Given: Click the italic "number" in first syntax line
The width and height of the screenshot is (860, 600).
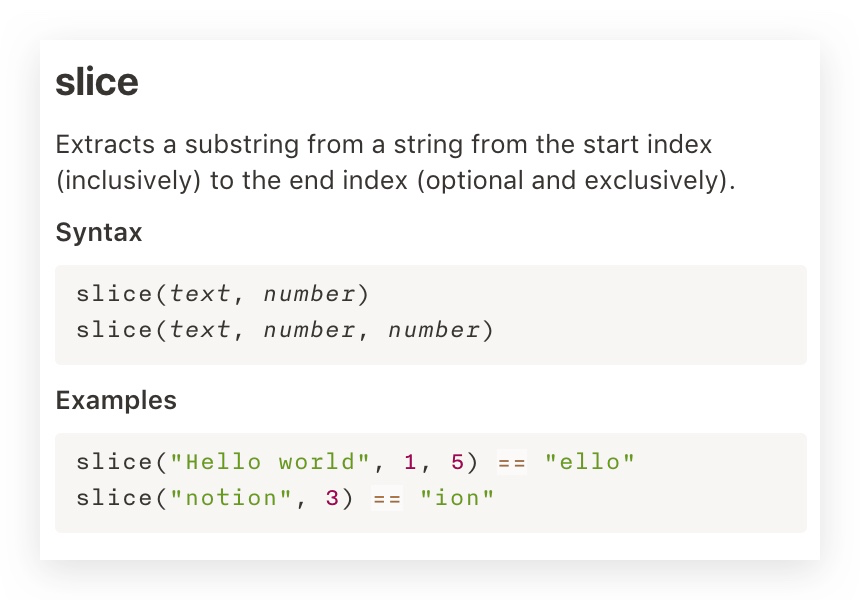Looking at the screenshot, I should pos(309,294).
